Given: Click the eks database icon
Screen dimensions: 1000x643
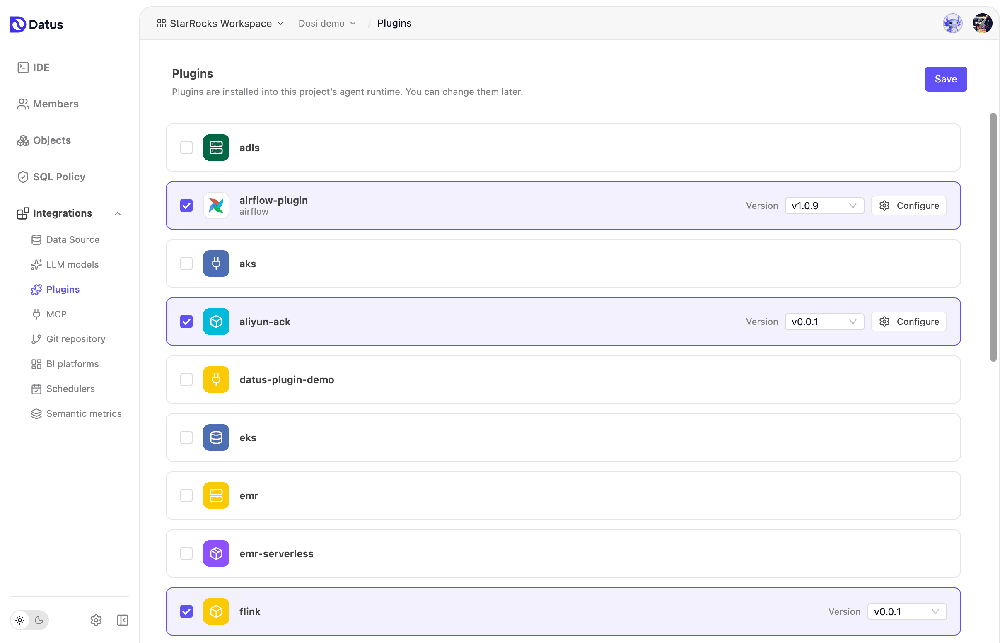Looking at the screenshot, I should click(216, 438).
